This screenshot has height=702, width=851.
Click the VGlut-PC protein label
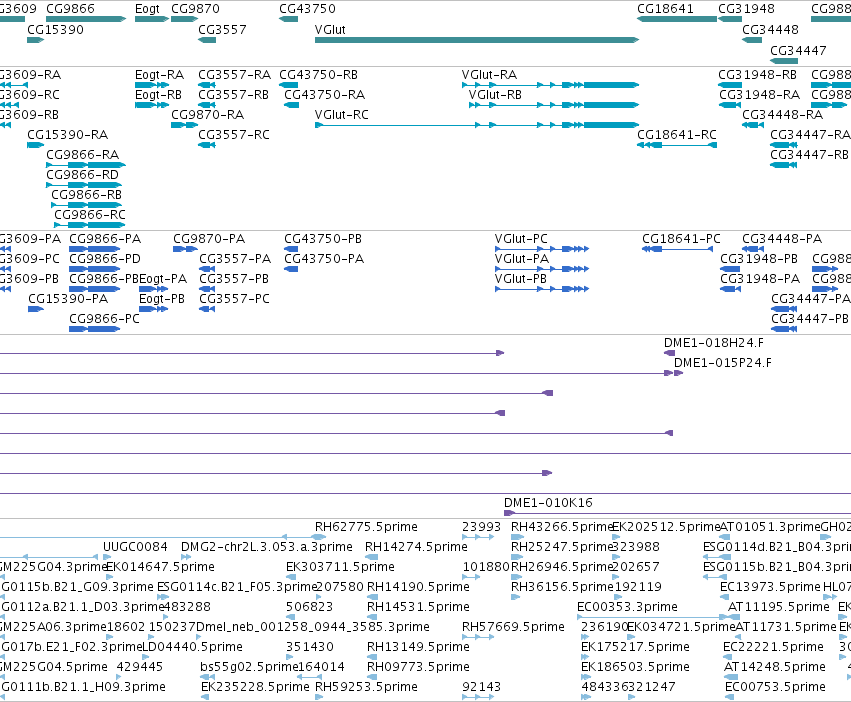click(x=521, y=239)
